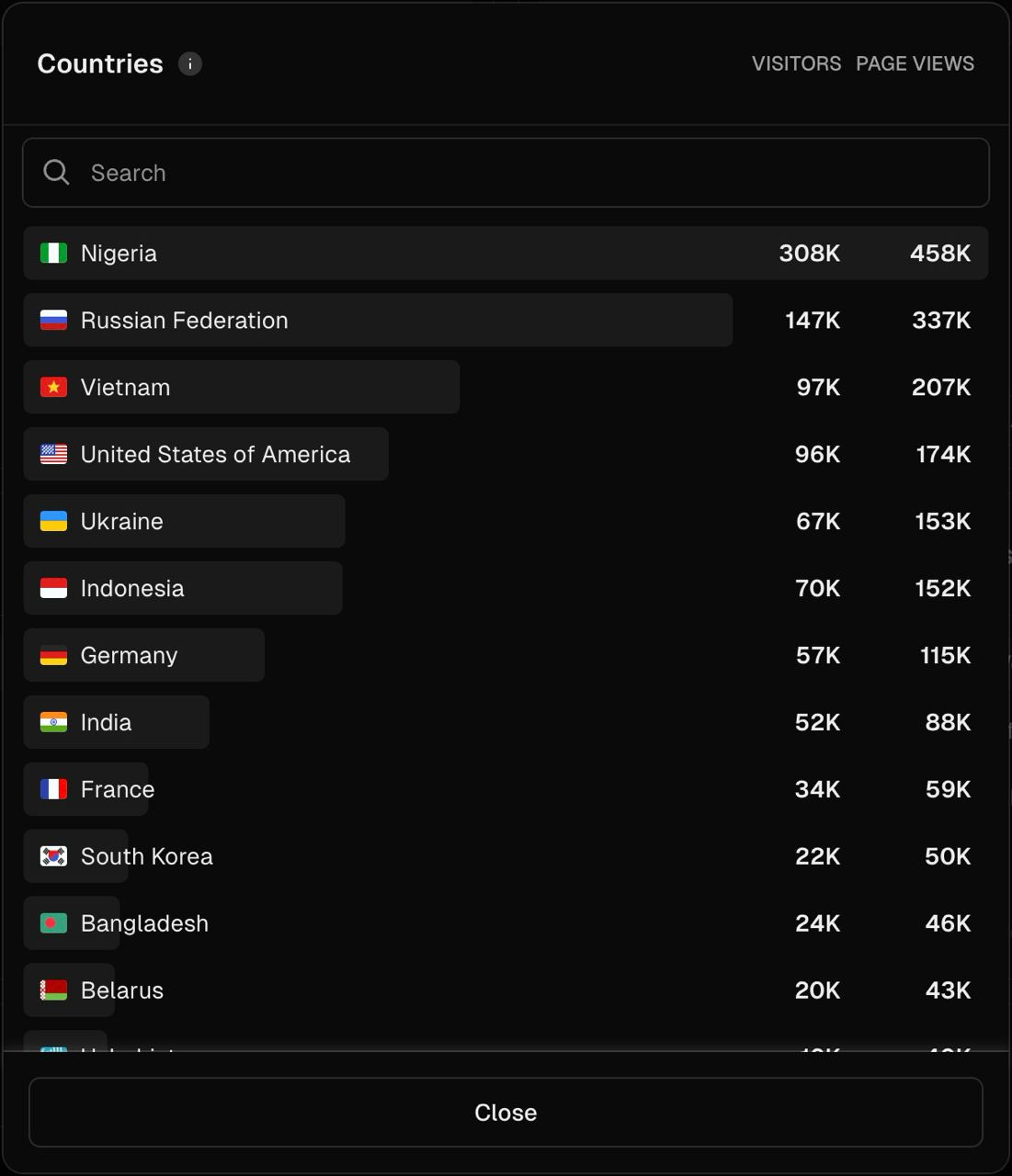The height and width of the screenshot is (1176, 1012).
Task: Focus the Search countries field
Action: click(x=506, y=173)
